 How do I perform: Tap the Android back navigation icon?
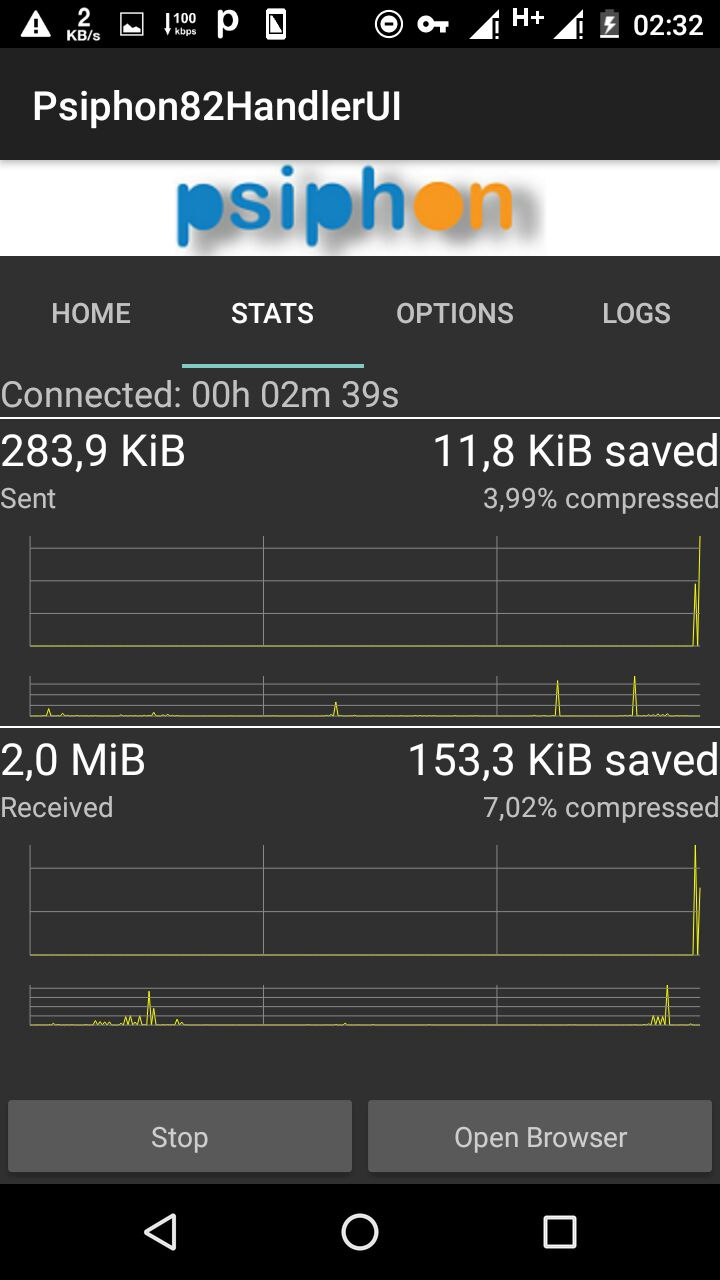(x=160, y=1232)
